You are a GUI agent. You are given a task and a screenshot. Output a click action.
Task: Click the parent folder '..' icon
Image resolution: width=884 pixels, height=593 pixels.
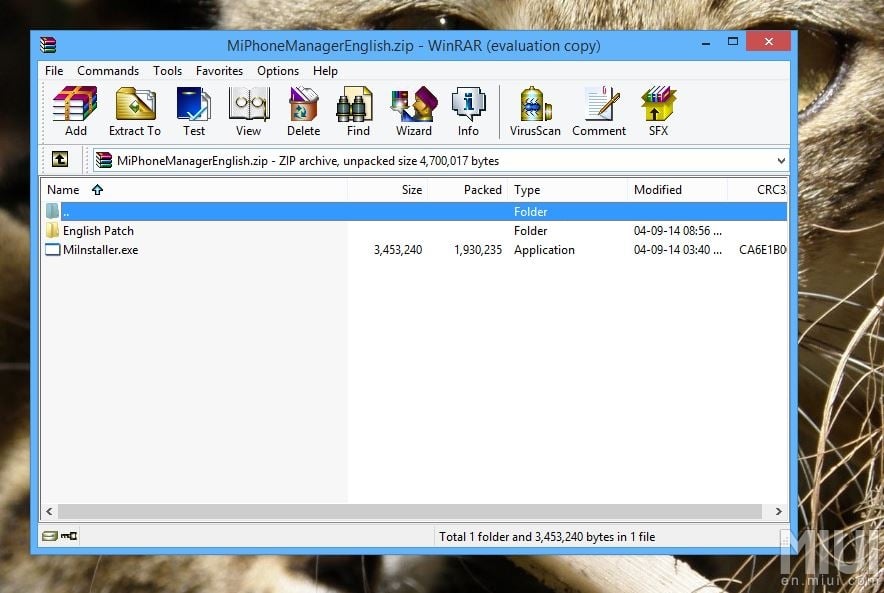click(x=52, y=211)
